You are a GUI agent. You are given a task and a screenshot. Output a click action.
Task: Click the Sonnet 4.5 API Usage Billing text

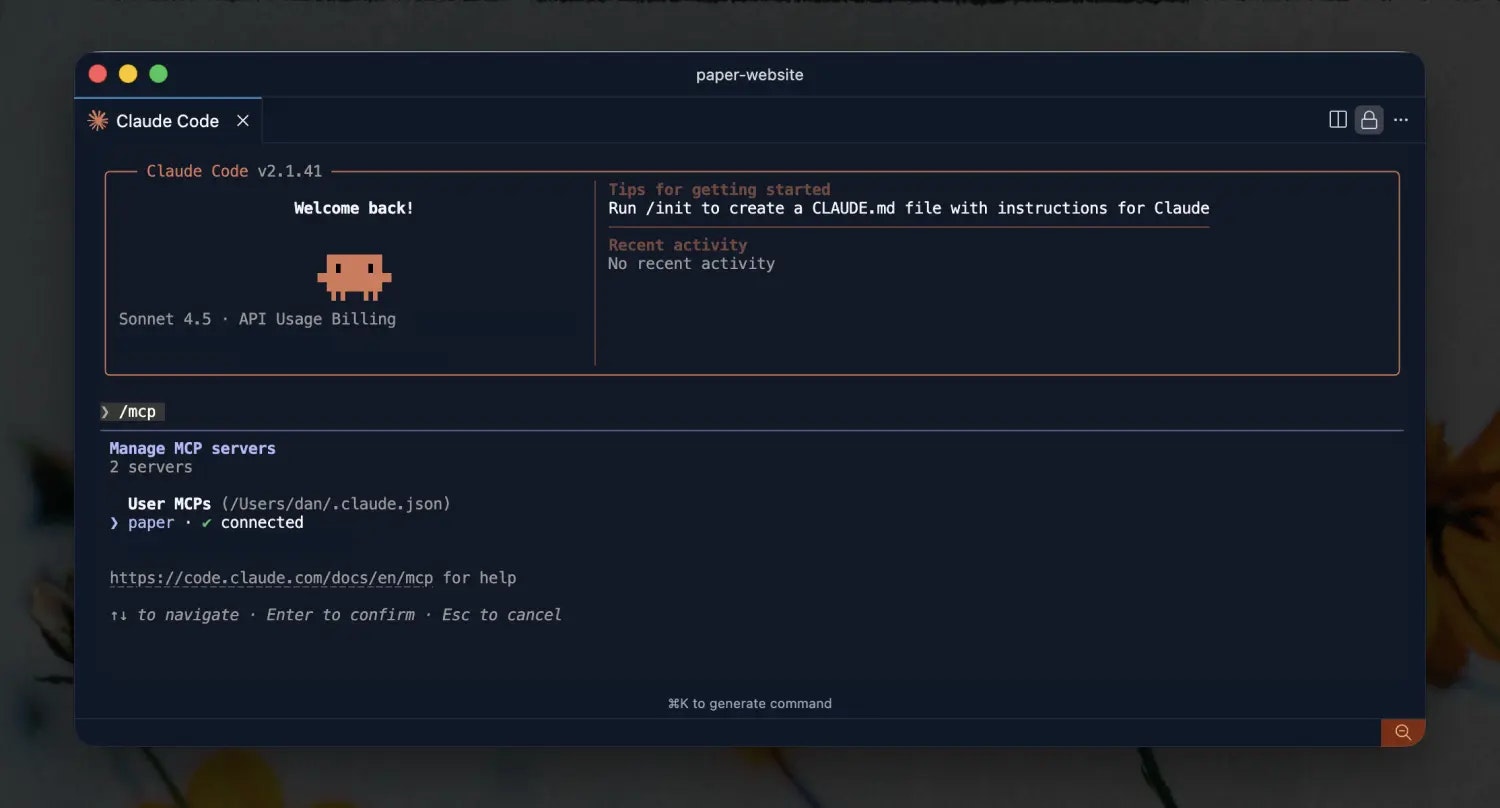point(257,318)
